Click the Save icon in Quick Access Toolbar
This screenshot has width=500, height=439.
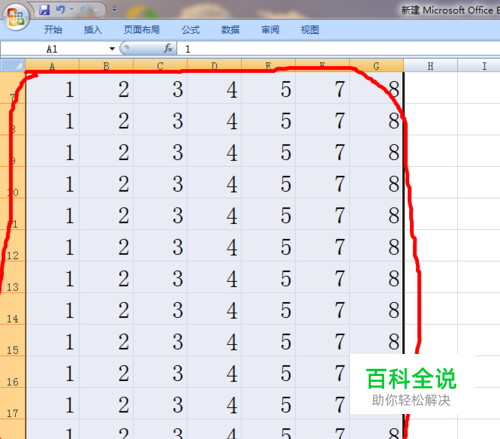coord(44,10)
